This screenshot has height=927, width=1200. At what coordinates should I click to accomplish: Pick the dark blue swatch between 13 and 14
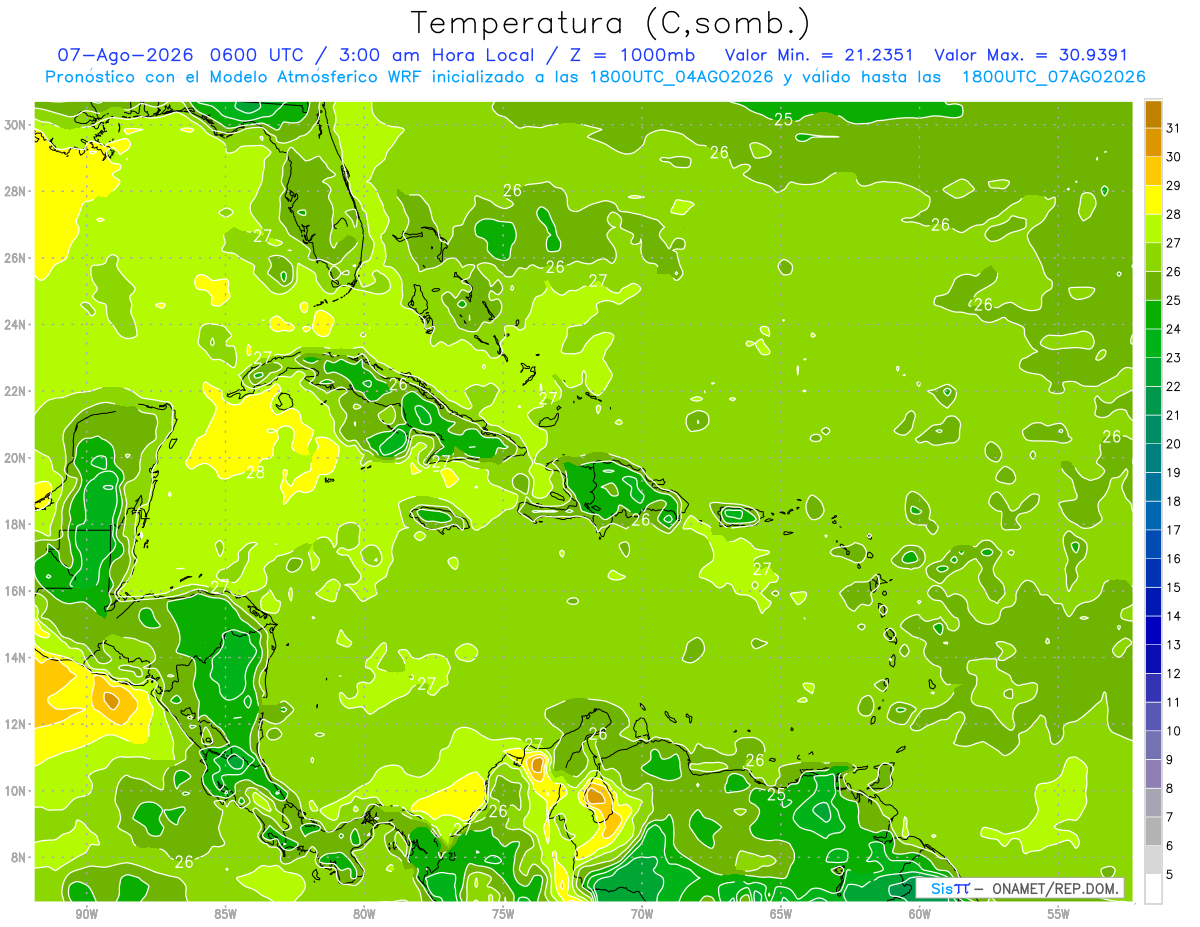click(x=1153, y=630)
